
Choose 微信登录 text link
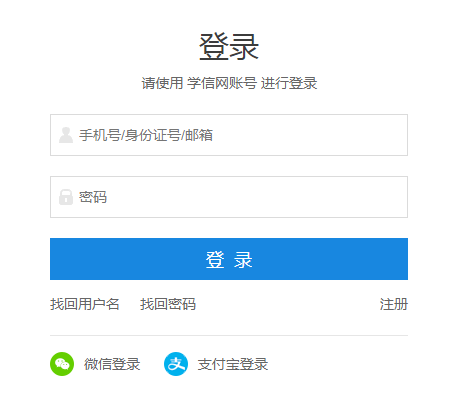pyautogui.click(x=112, y=364)
